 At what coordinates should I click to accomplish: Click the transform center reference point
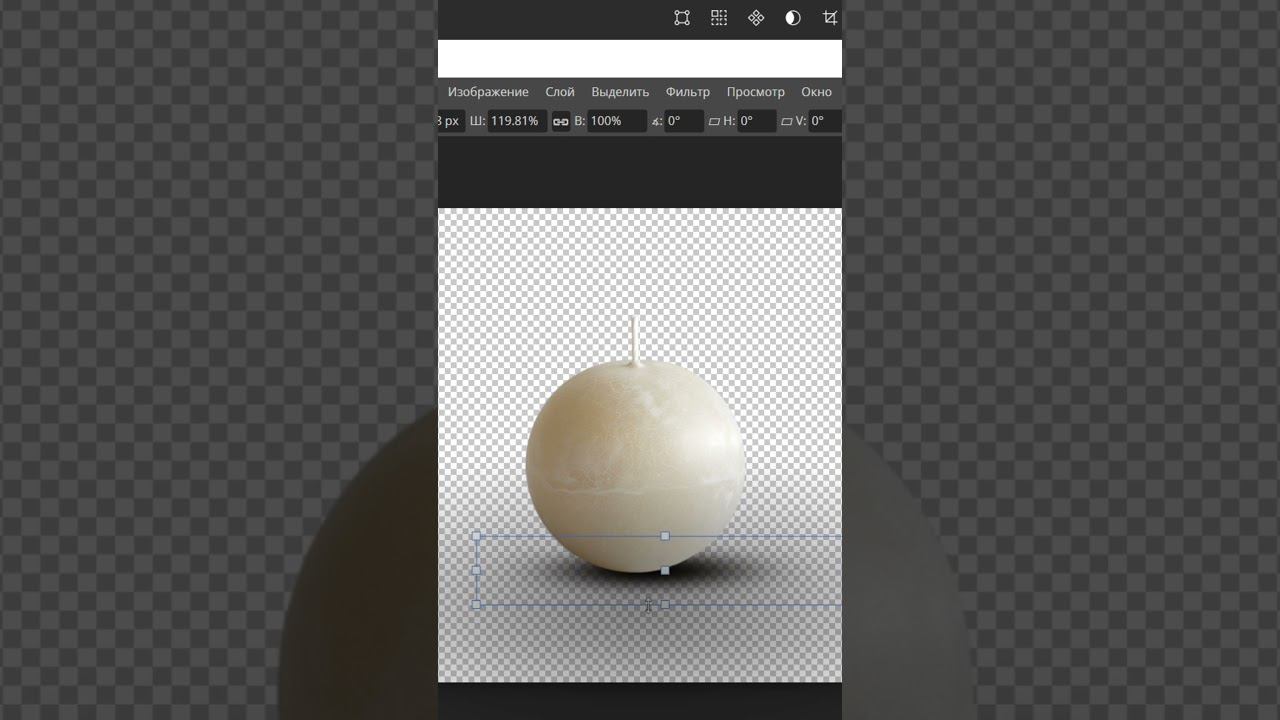(x=665, y=570)
